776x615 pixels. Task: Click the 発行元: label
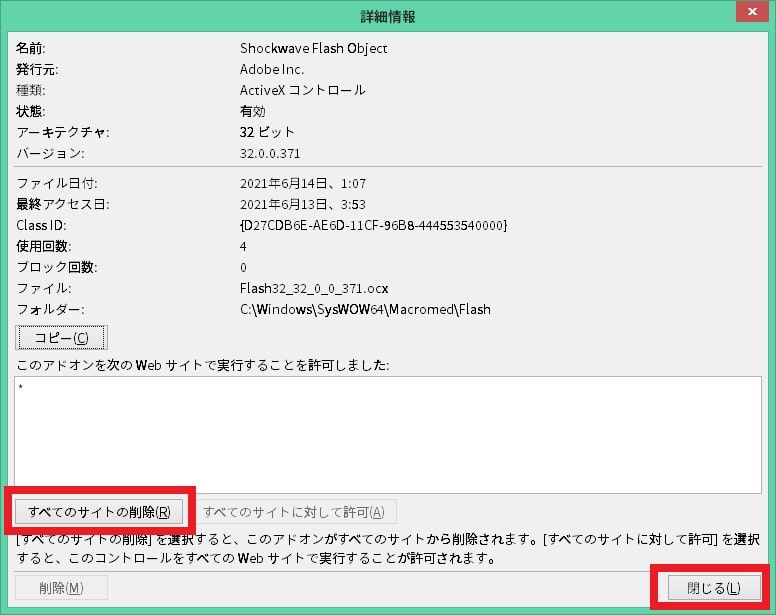(37, 69)
